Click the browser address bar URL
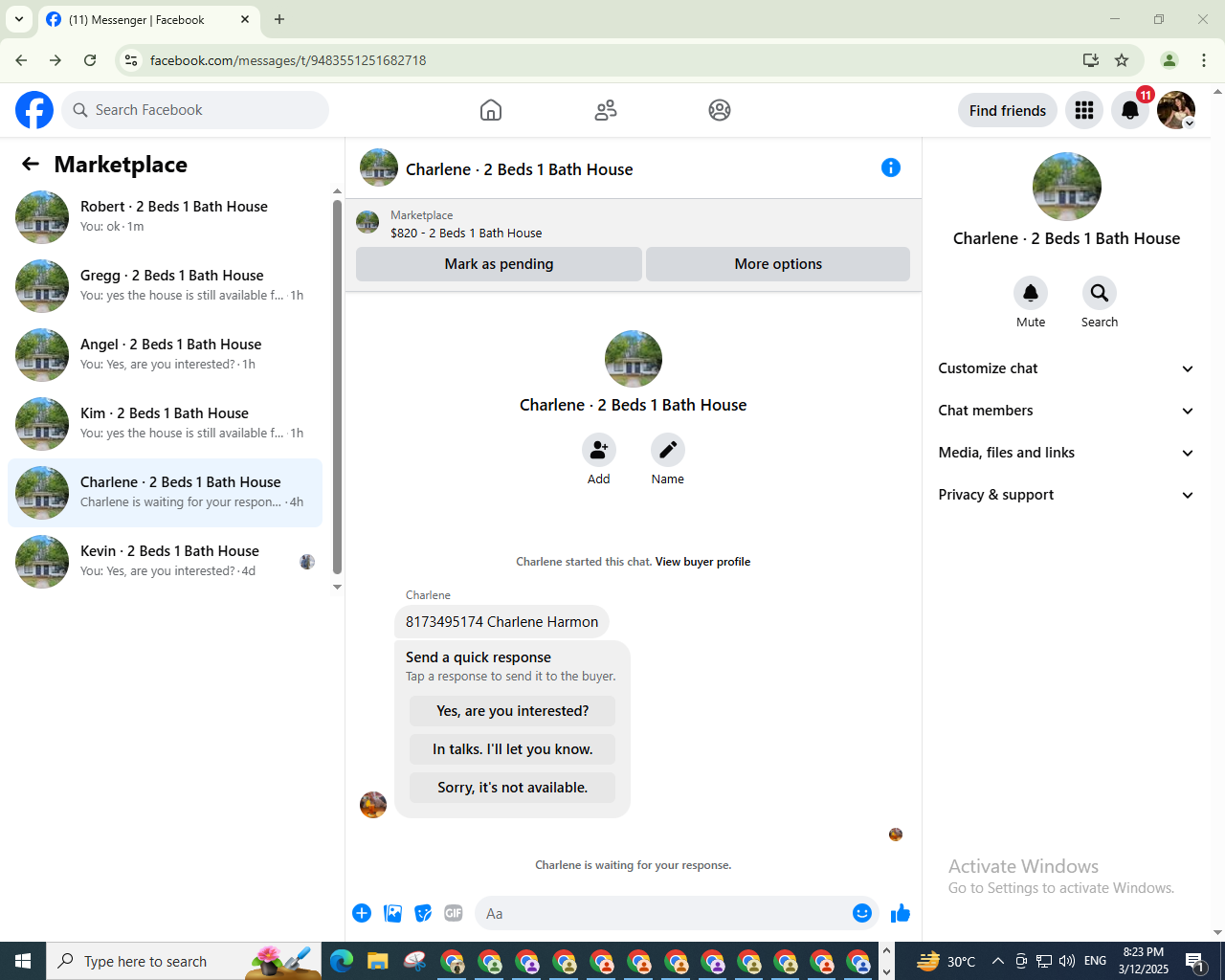The height and width of the screenshot is (980, 1225). click(288, 60)
